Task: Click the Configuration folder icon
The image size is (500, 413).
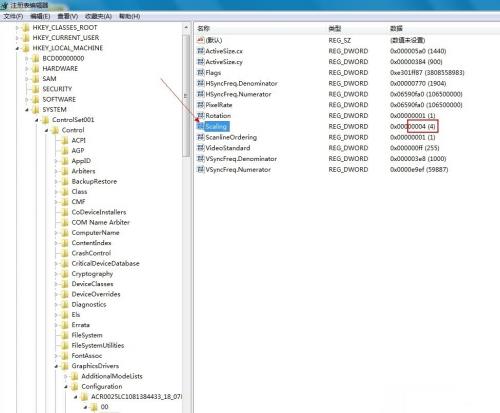Action: tap(75, 387)
